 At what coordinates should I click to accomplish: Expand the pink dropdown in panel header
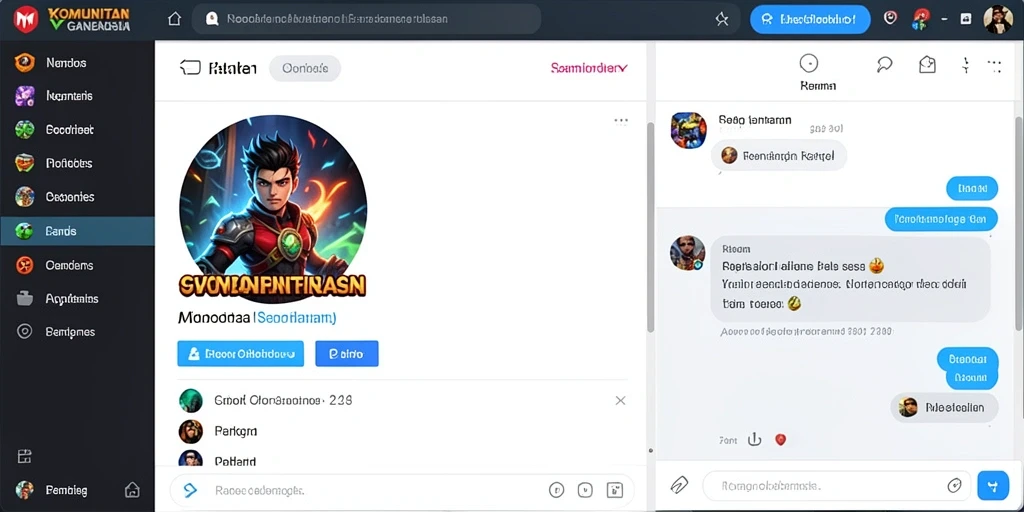point(589,67)
